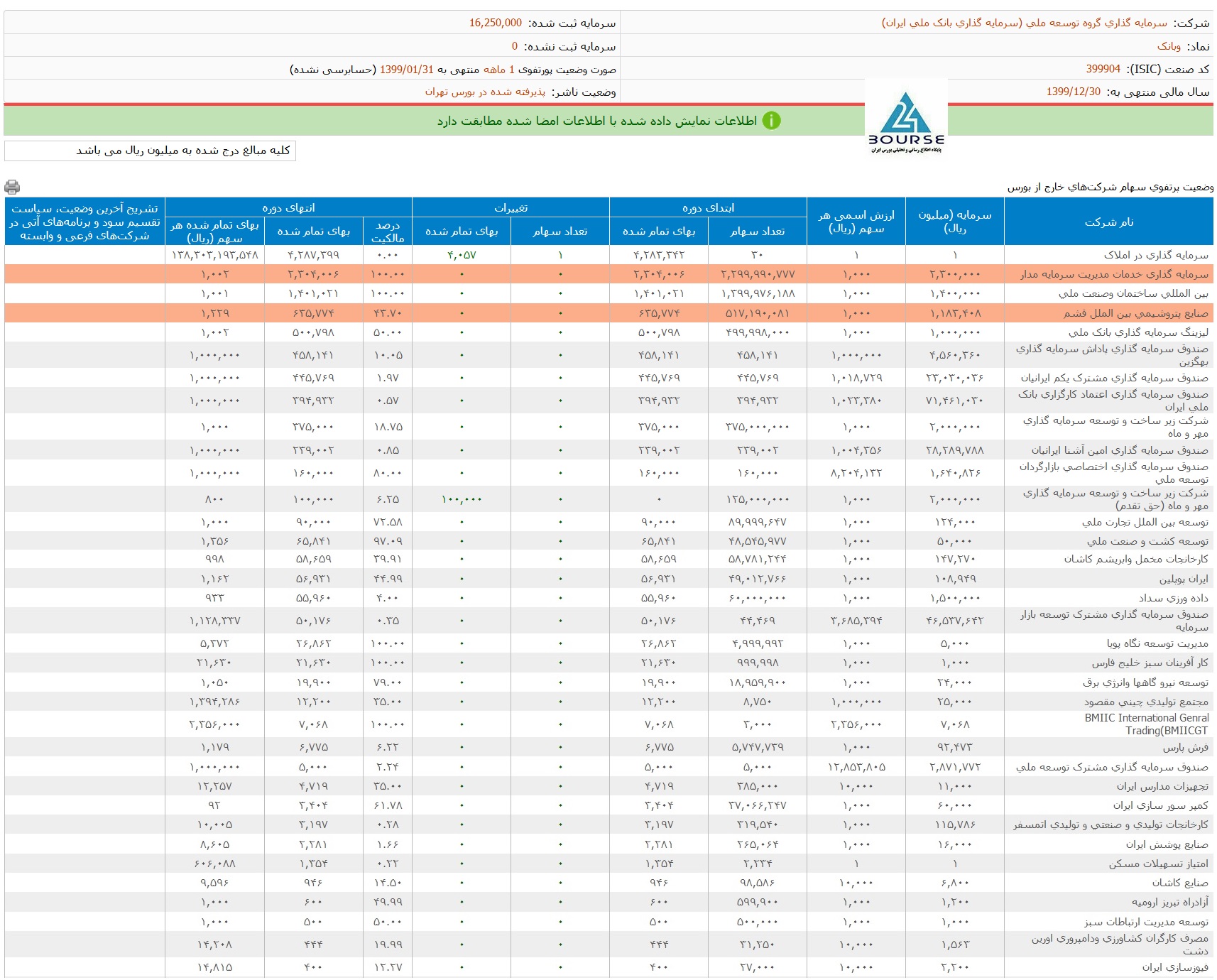
Task: Select row 'توسعه صنعت و کشت ملی'
Action: coord(609,541)
